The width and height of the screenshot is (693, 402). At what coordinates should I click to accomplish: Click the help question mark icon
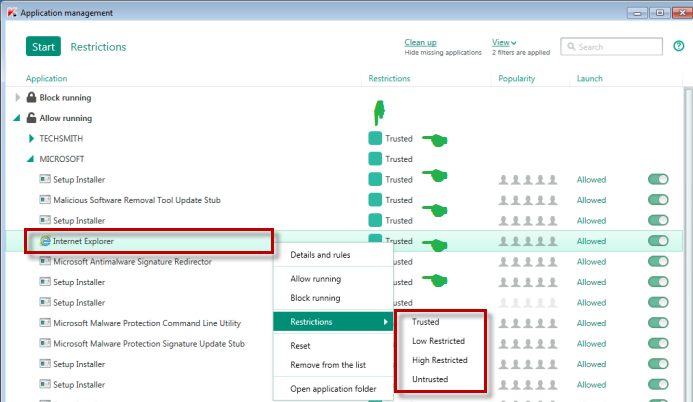pyautogui.click(x=678, y=46)
